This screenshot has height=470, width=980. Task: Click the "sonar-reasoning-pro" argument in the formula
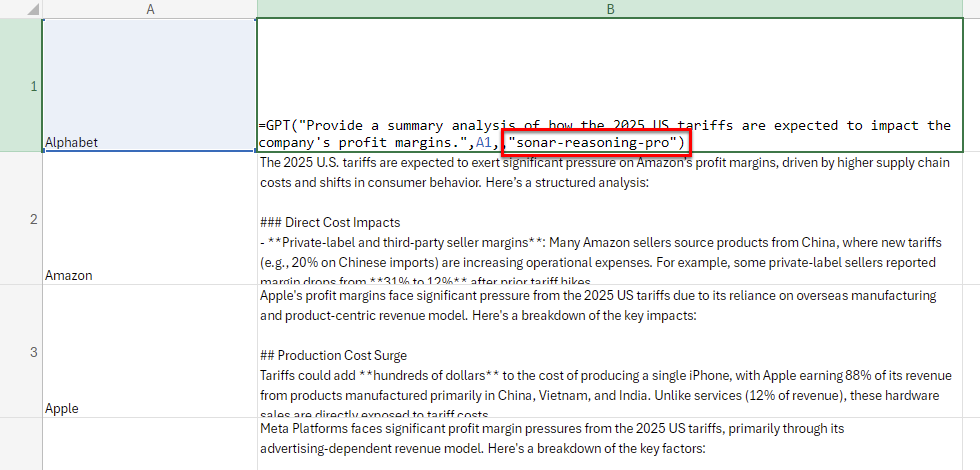[595, 143]
